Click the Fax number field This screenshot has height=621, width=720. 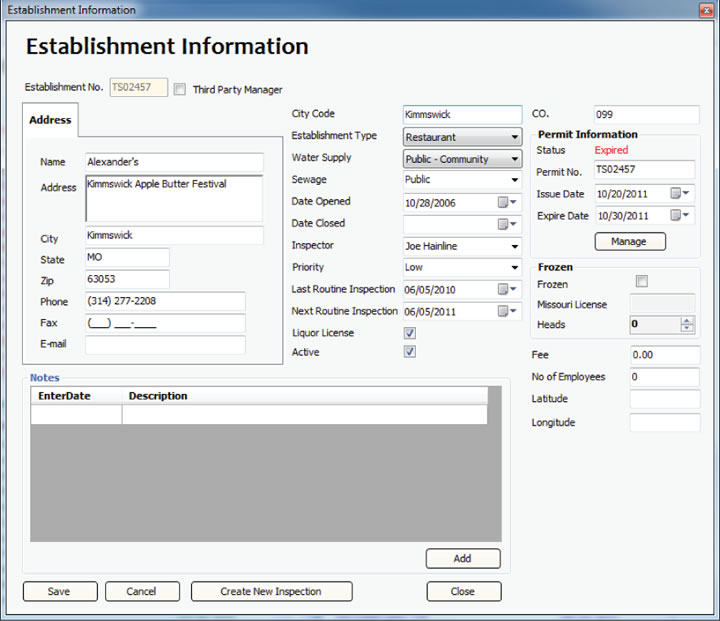pos(165,323)
